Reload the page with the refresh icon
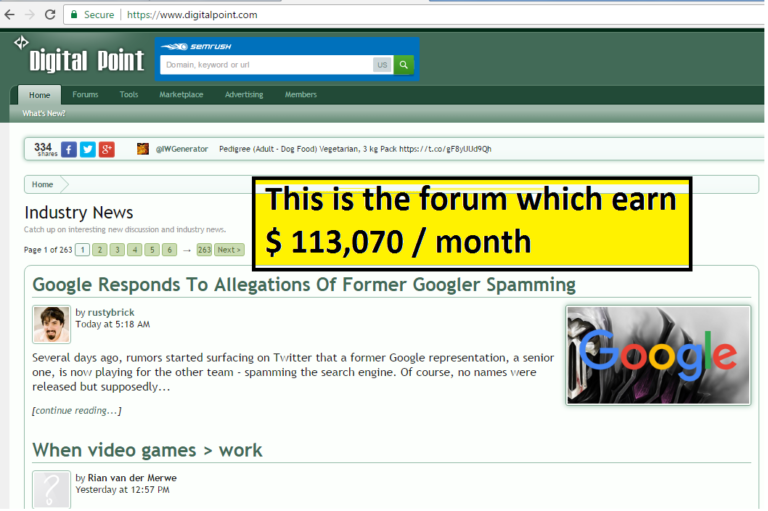768x511 pixels. click(x=50, y=15)
